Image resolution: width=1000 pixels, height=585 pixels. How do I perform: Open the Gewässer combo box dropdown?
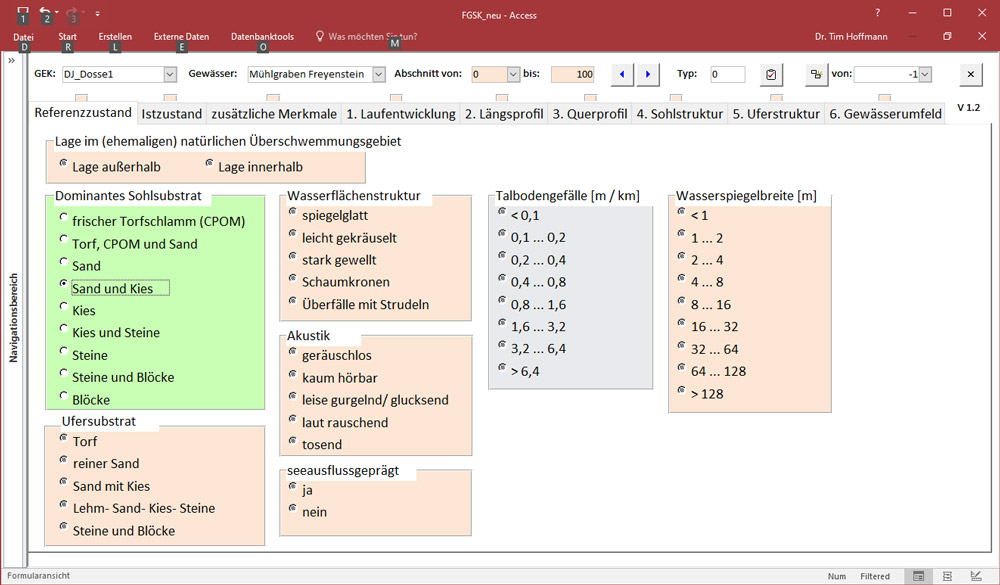click(x=379, y=74)
